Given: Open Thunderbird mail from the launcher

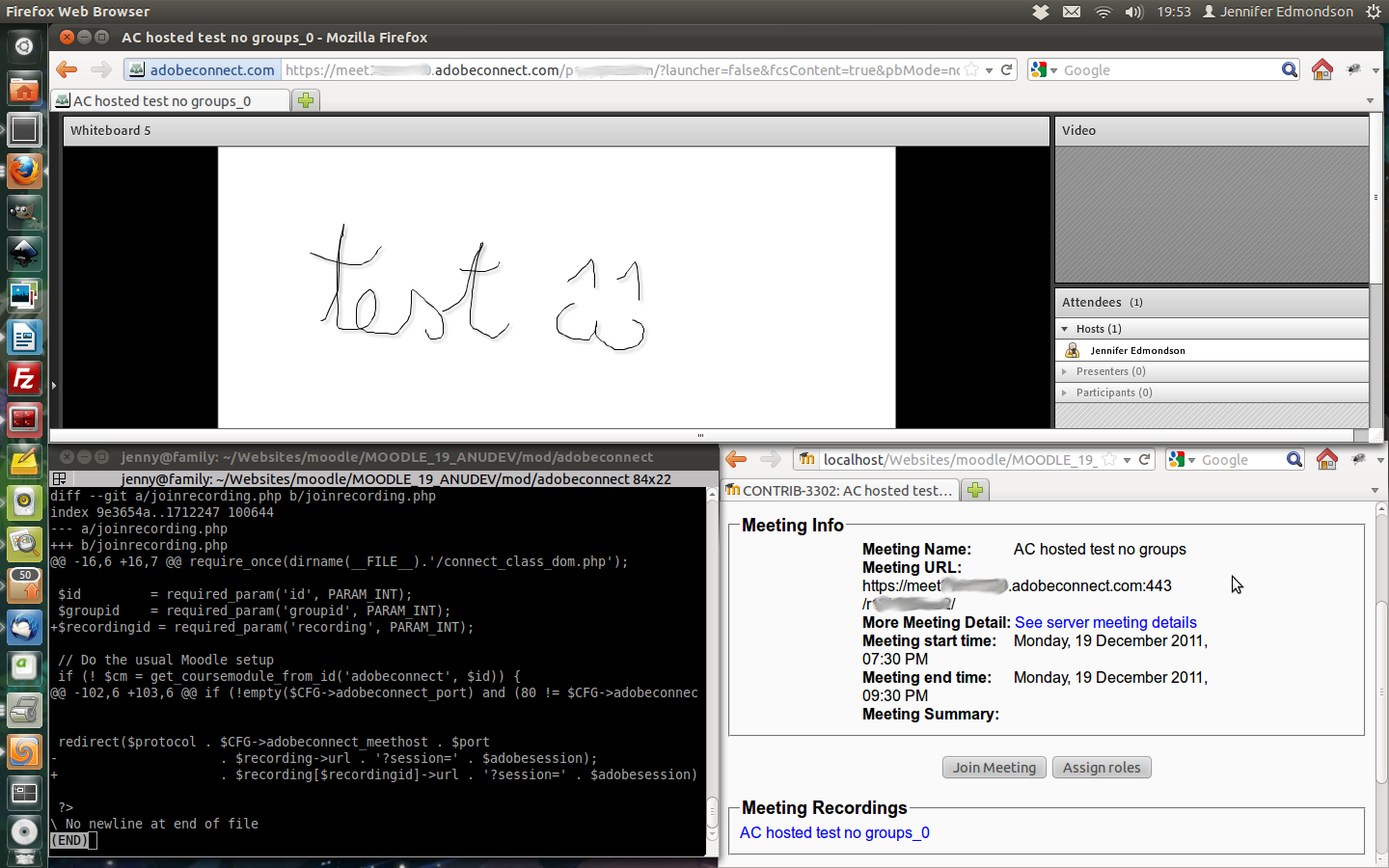Looking at the screenshot, I should point(24,627).
